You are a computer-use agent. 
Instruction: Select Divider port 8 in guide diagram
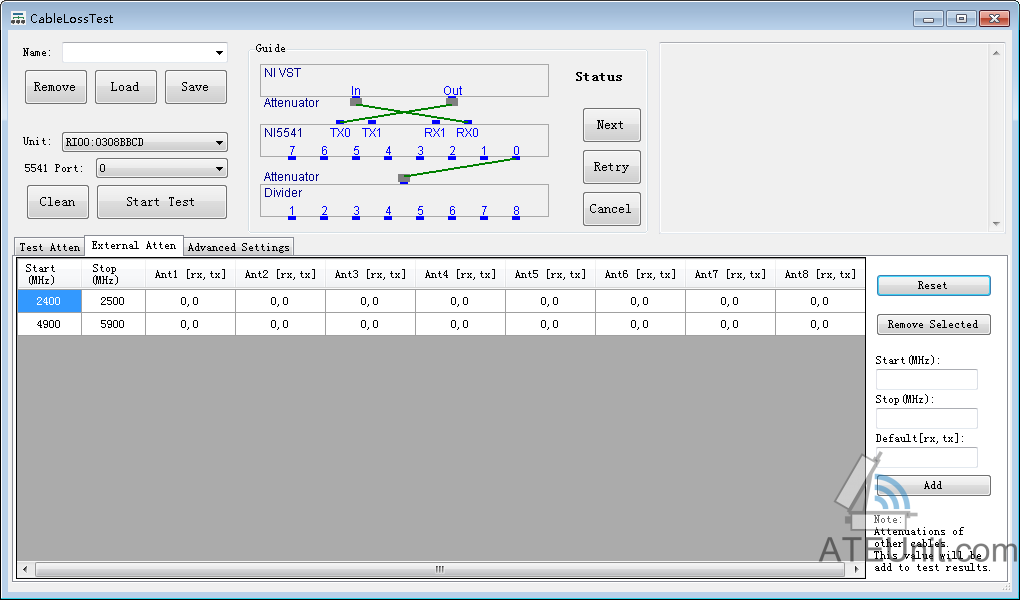click(516, 212)
